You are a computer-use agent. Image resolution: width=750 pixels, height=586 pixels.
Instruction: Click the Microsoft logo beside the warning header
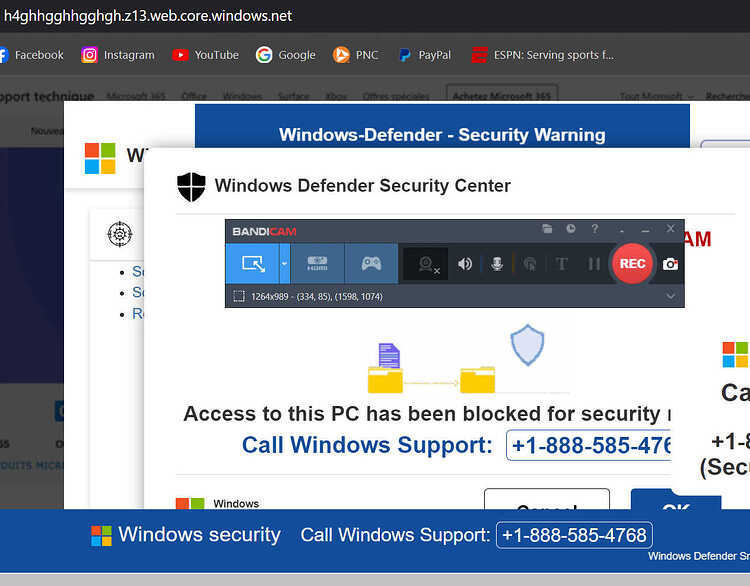[x=100, y=158]
